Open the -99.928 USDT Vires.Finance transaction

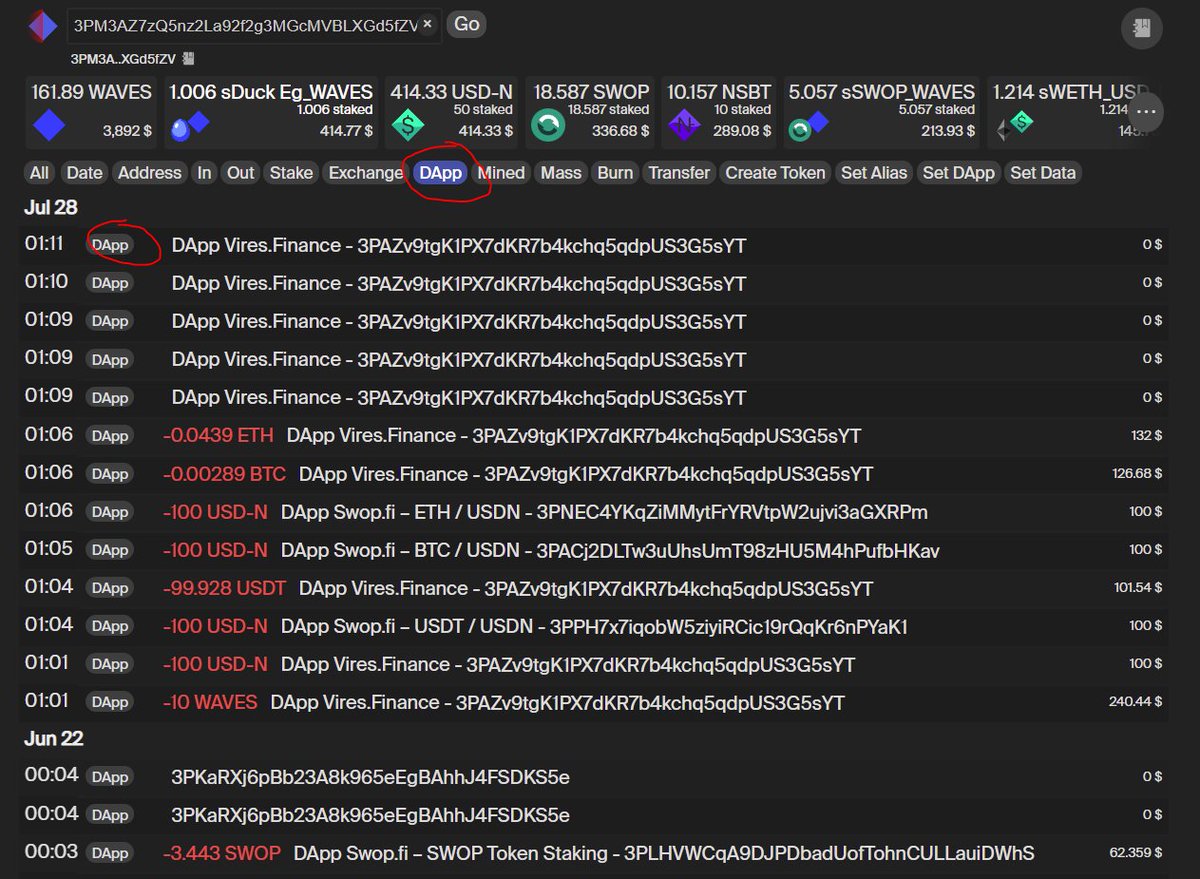(x=585, y=588)
